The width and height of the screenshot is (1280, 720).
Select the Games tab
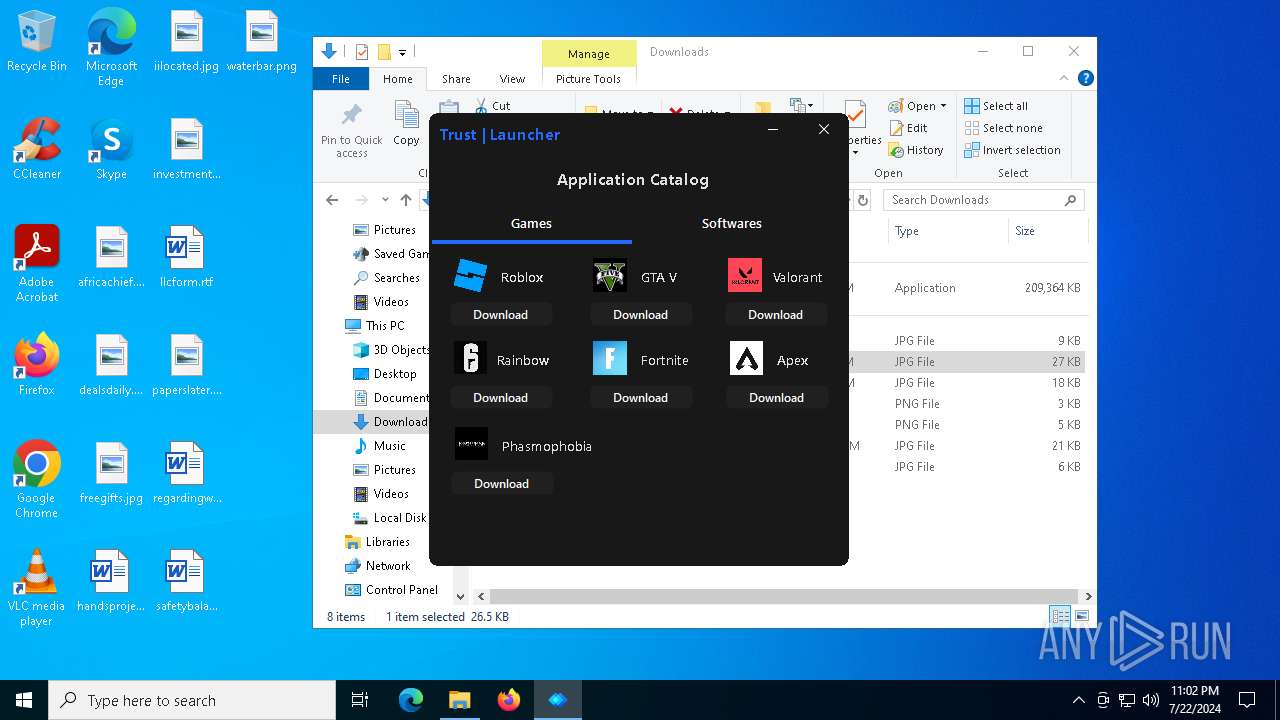pyautogui.click(x=531, y=223)
